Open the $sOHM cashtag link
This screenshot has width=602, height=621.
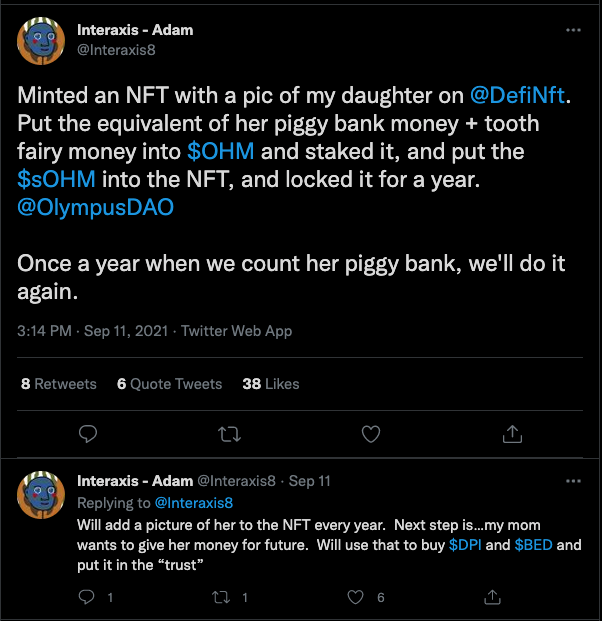click(x=56, y=179)
